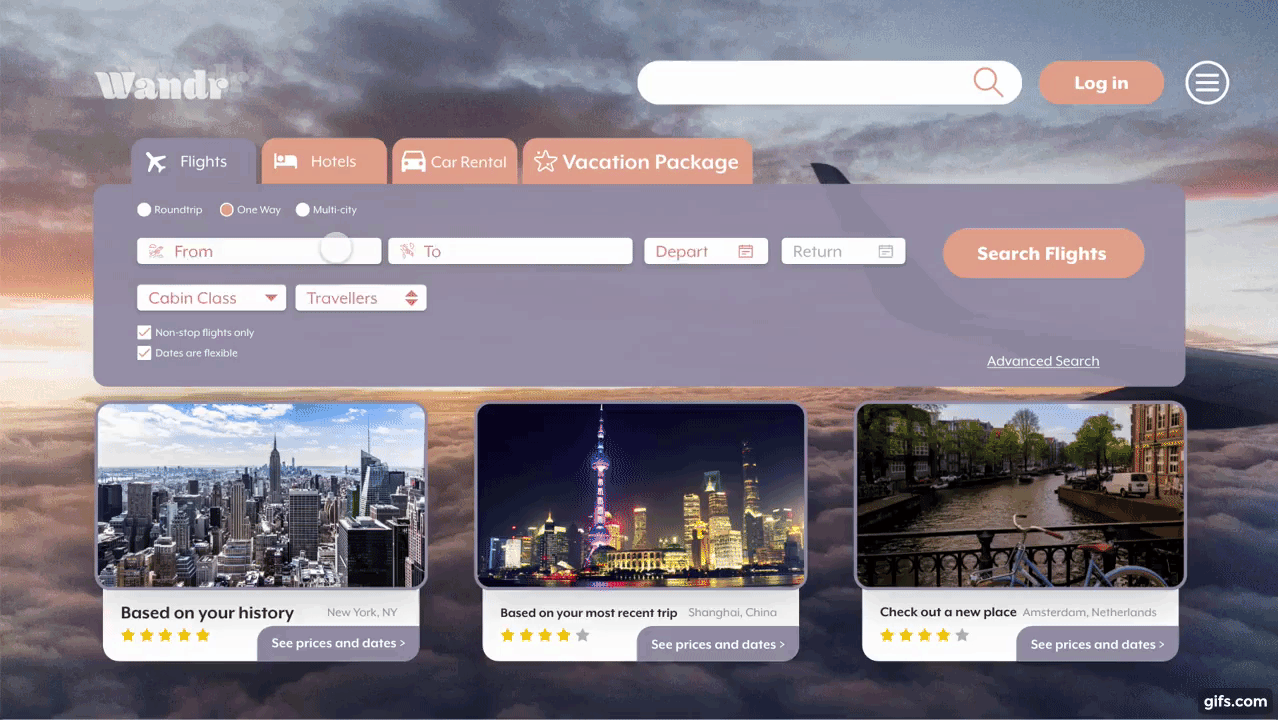
Task: Click the Search Flights button
Action: 1043,253
